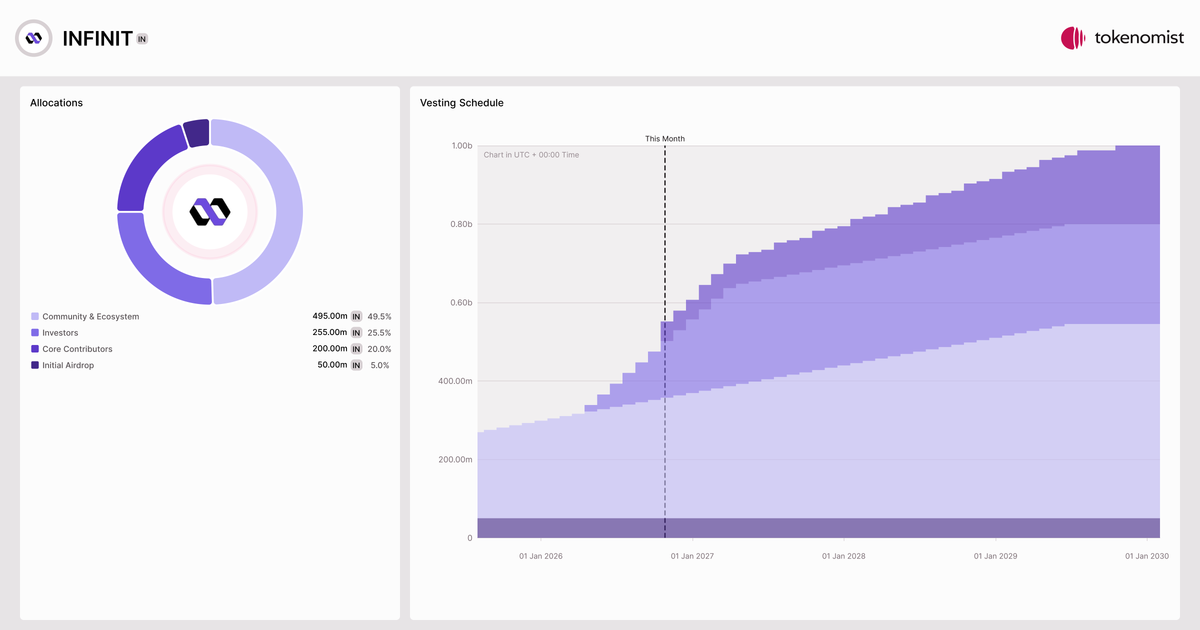
Task: Click the INFINIT token logo in the header
Action: coord(34,38)
